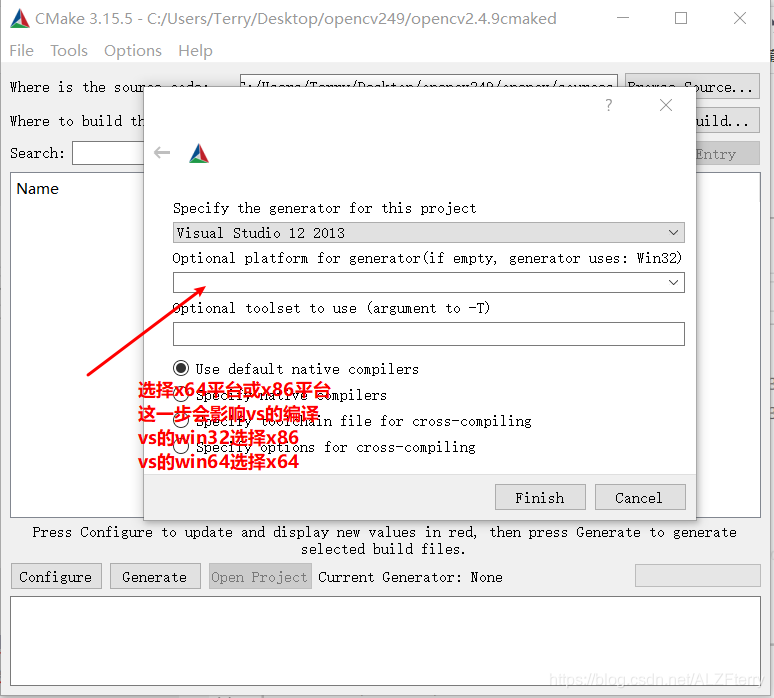The width and height of the screenshot is (774, 698).
Task: Click the Generate button
Action: point(155,576)
